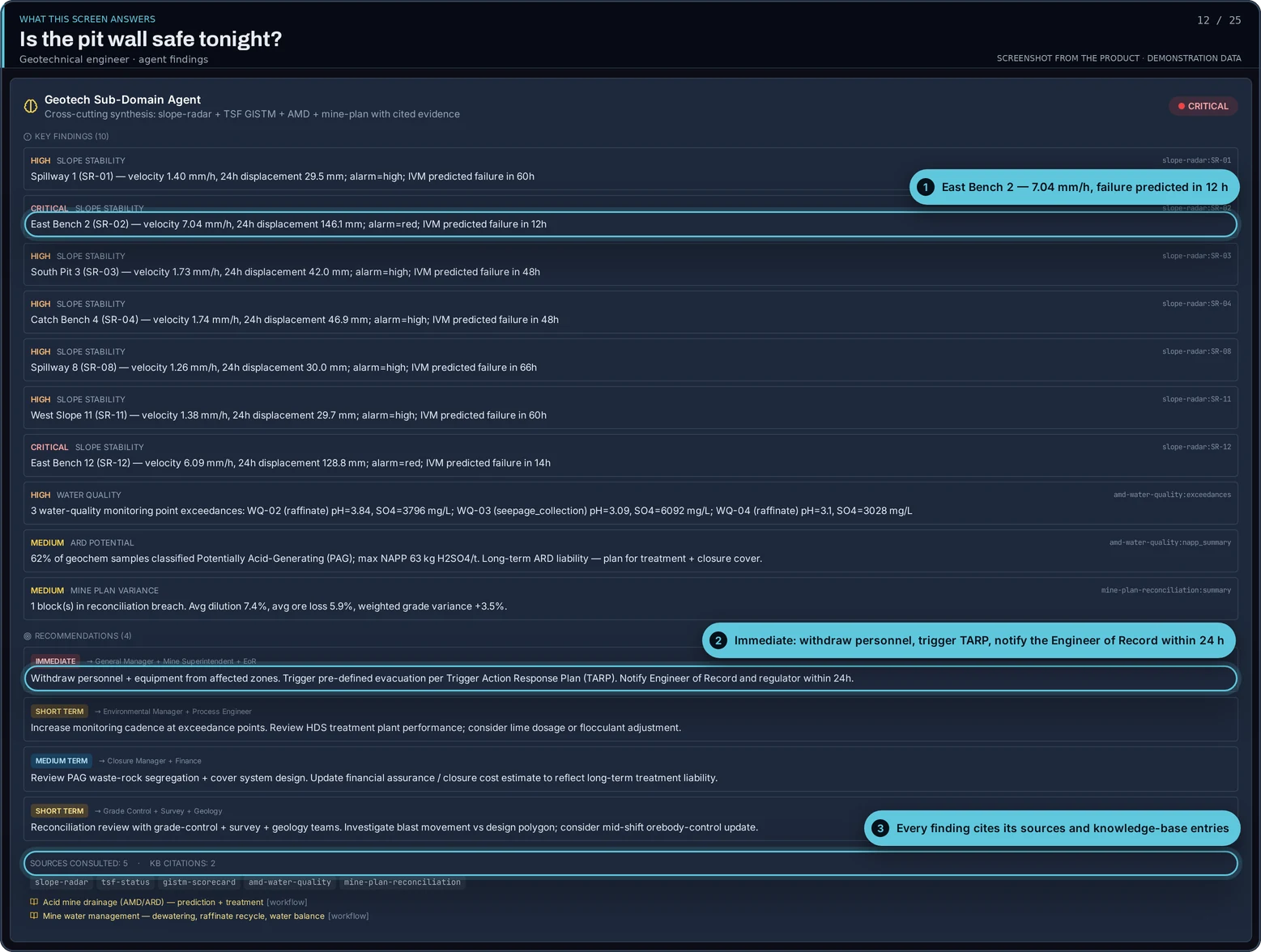Click the Geotech agent brain icon
The image size is (1261, 952).
point(31,106)
